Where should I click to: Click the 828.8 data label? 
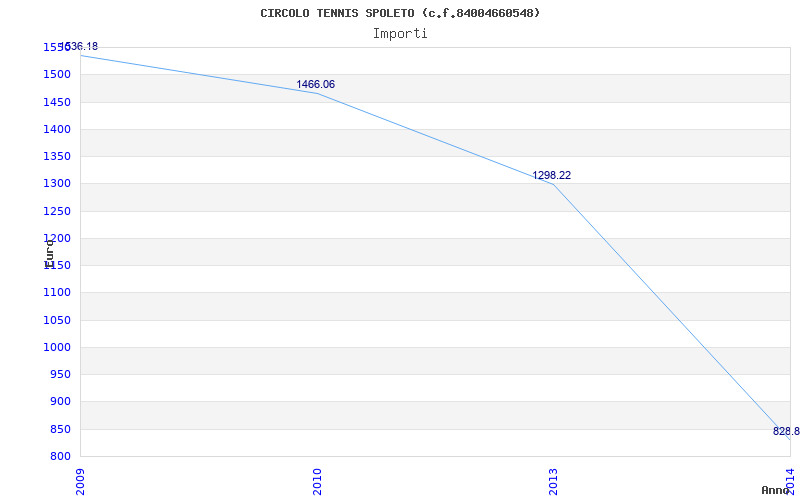[x=786, y=432]
